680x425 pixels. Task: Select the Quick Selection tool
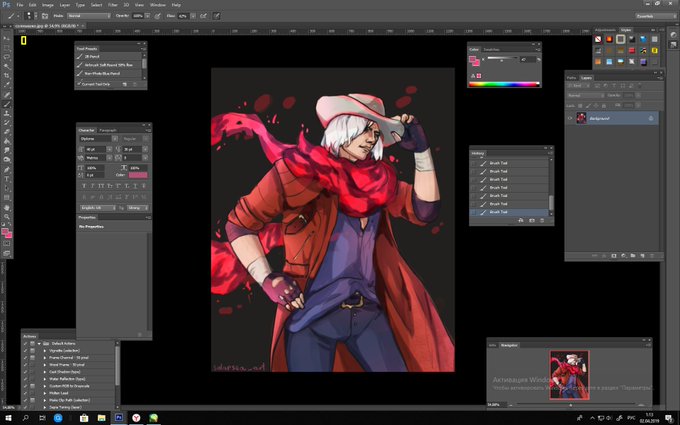[7, 66]
